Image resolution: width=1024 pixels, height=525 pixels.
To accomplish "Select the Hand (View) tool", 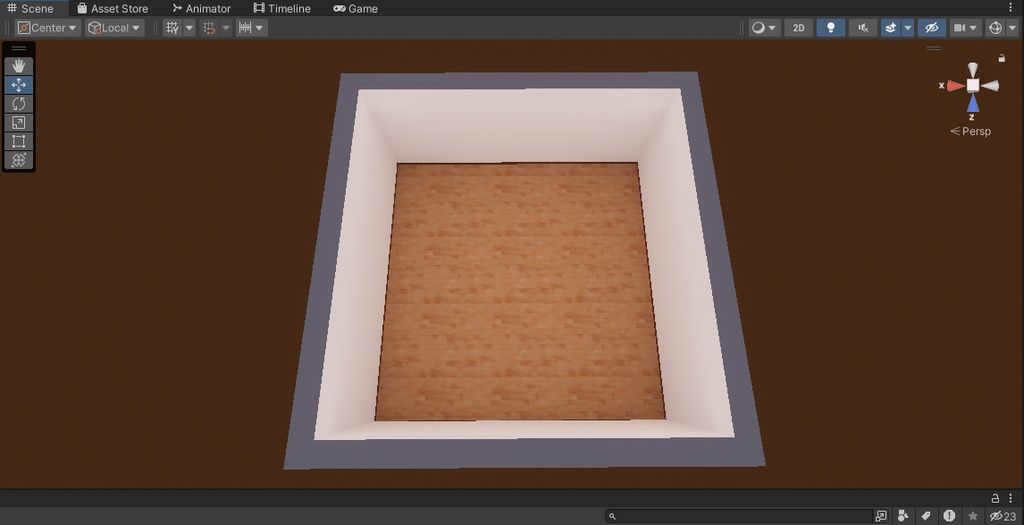I will pyautogui.click(x=18, y=66).
